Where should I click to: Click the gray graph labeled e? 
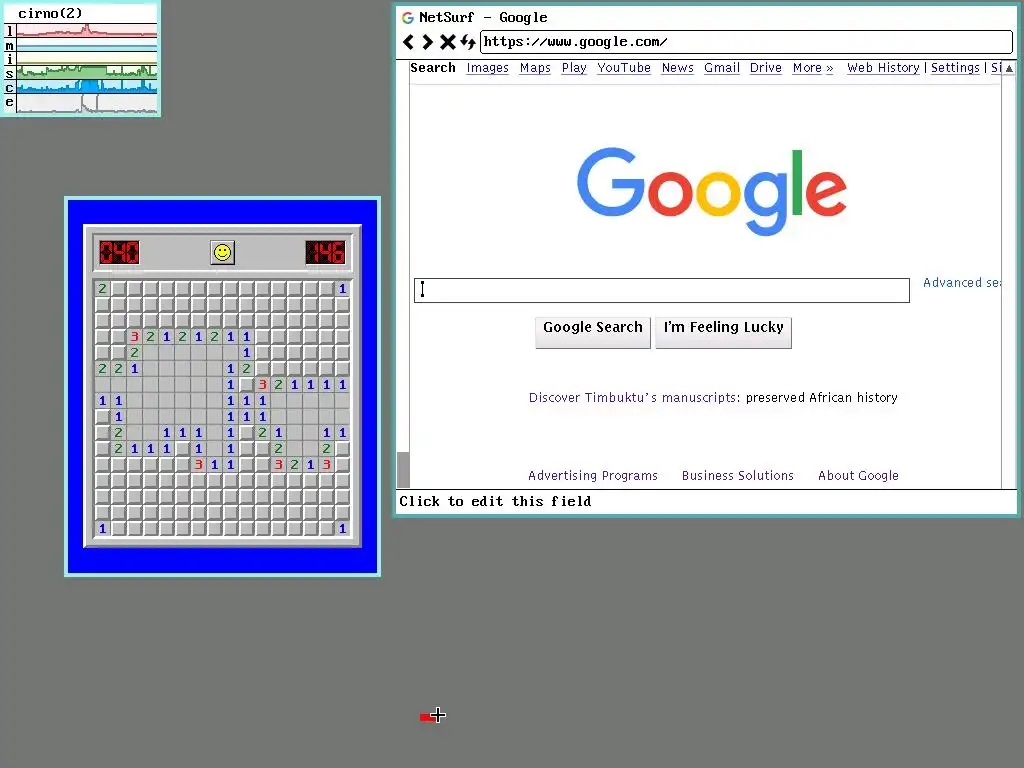pos(87,103)
